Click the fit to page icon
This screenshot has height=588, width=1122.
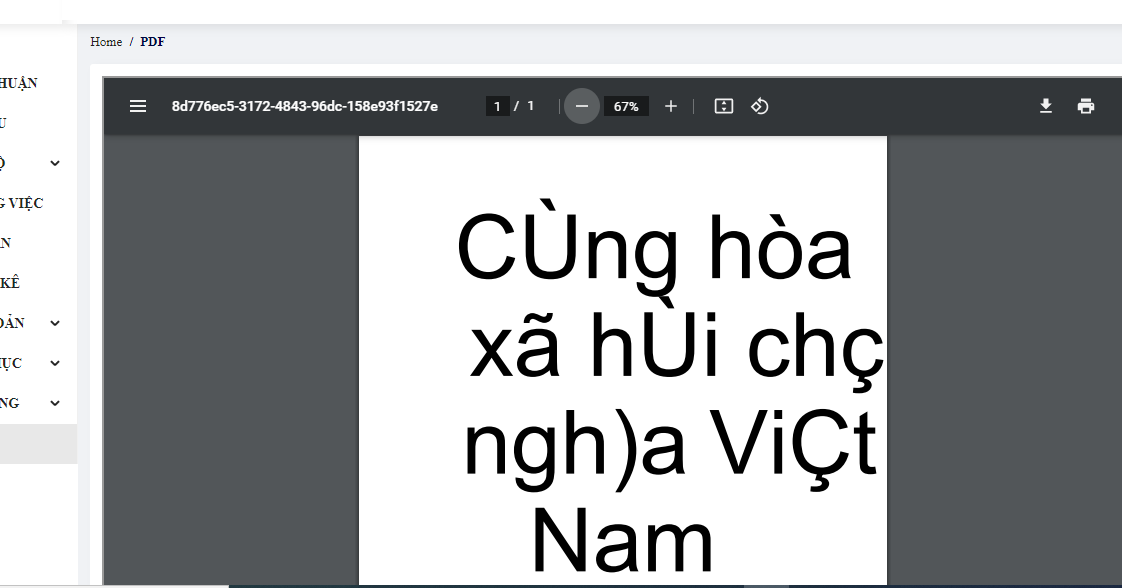click(723, 106)
